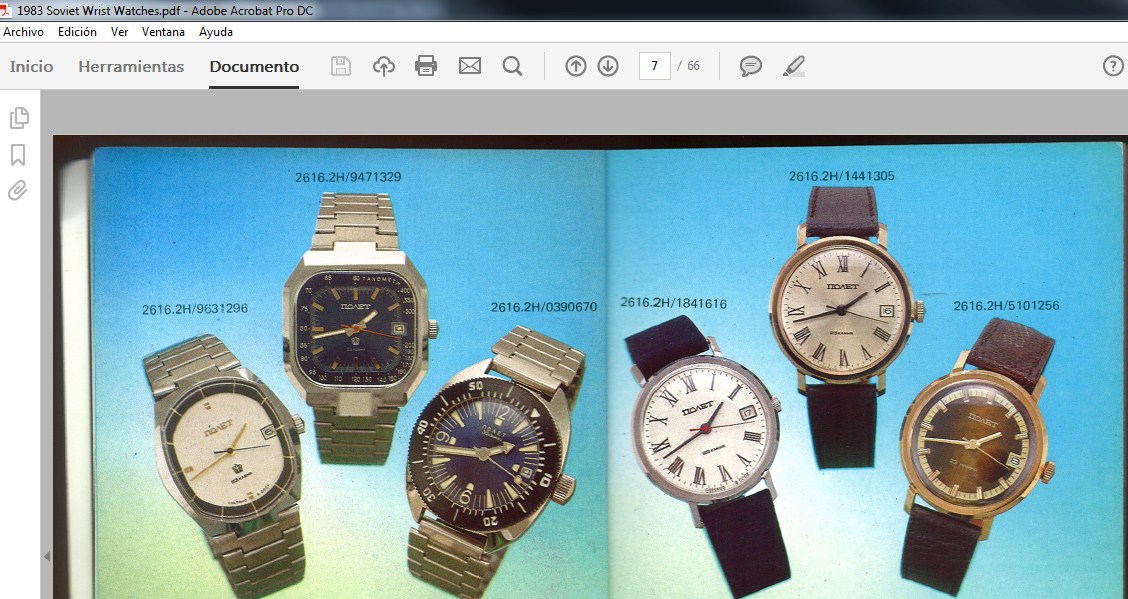The height and width of the screenshot is (599, 1128).
Task: Click the save file floppy icon
Action: tap(341, 66)
